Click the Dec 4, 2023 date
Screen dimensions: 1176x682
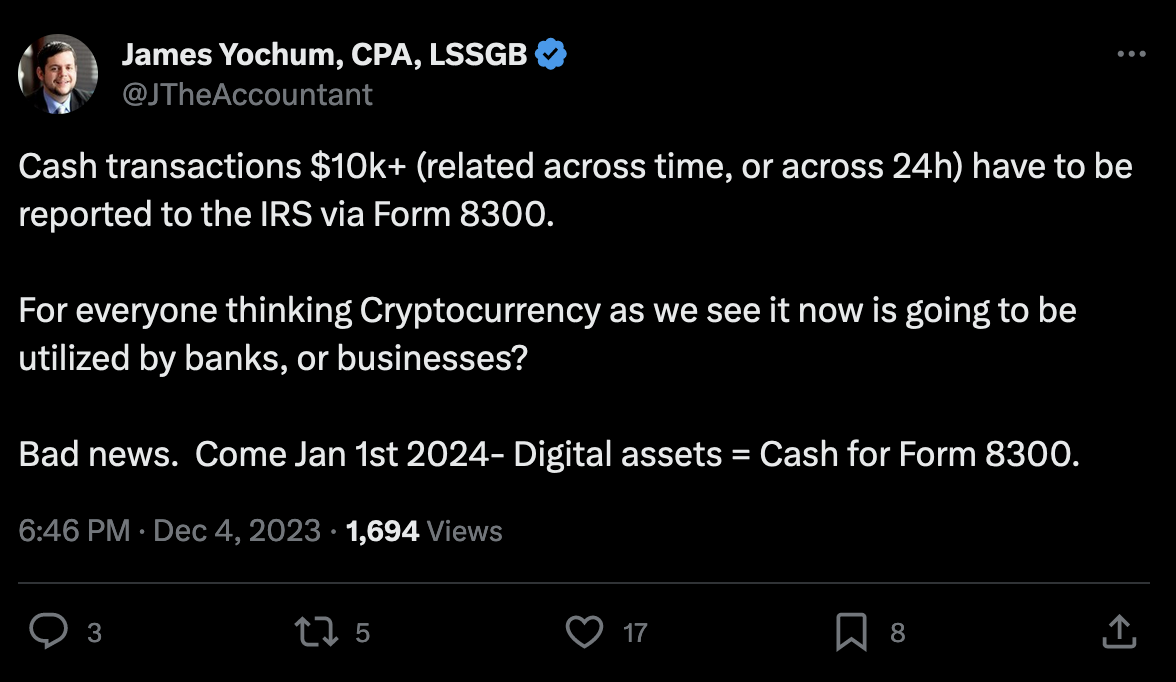(237, 531)
